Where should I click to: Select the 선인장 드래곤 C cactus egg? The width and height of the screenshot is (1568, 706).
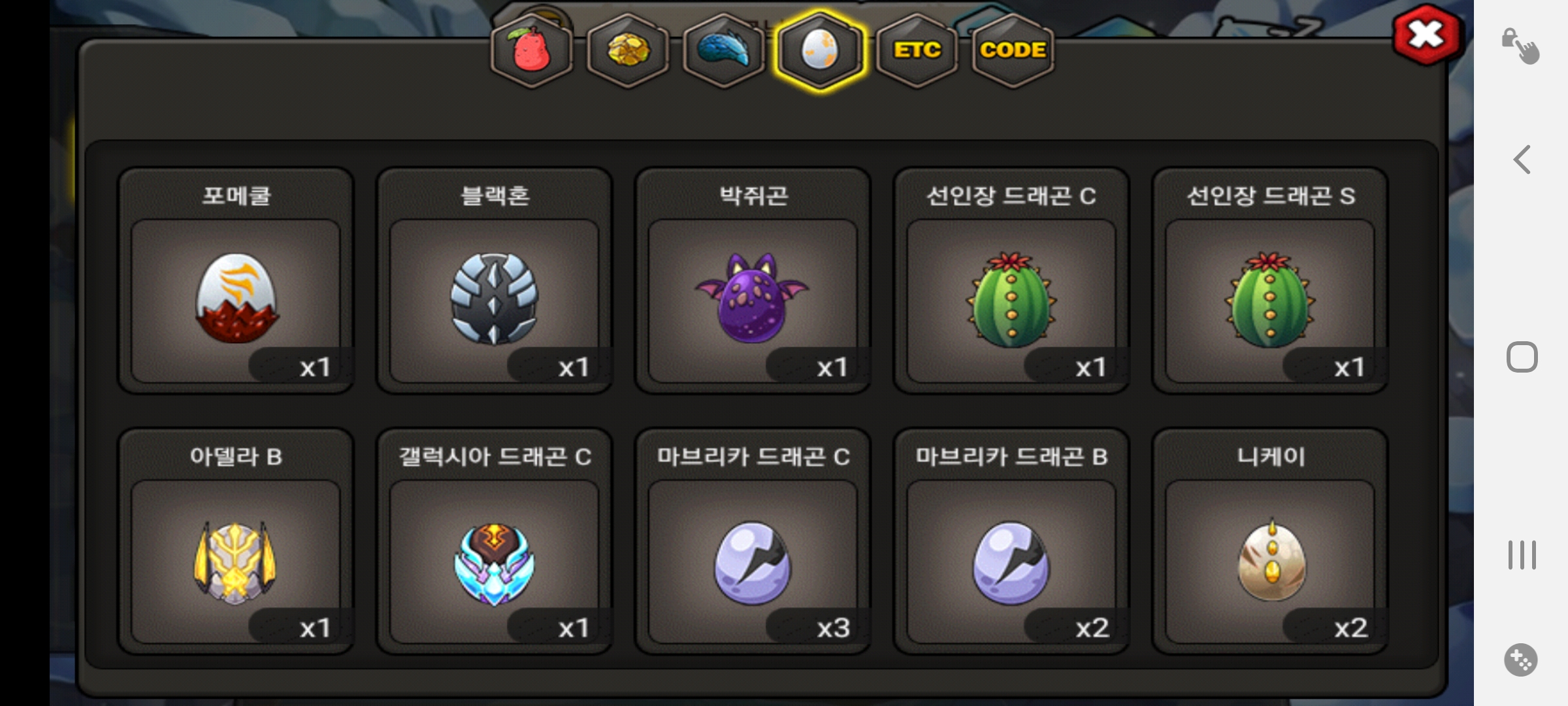[x=1011, y=281]
